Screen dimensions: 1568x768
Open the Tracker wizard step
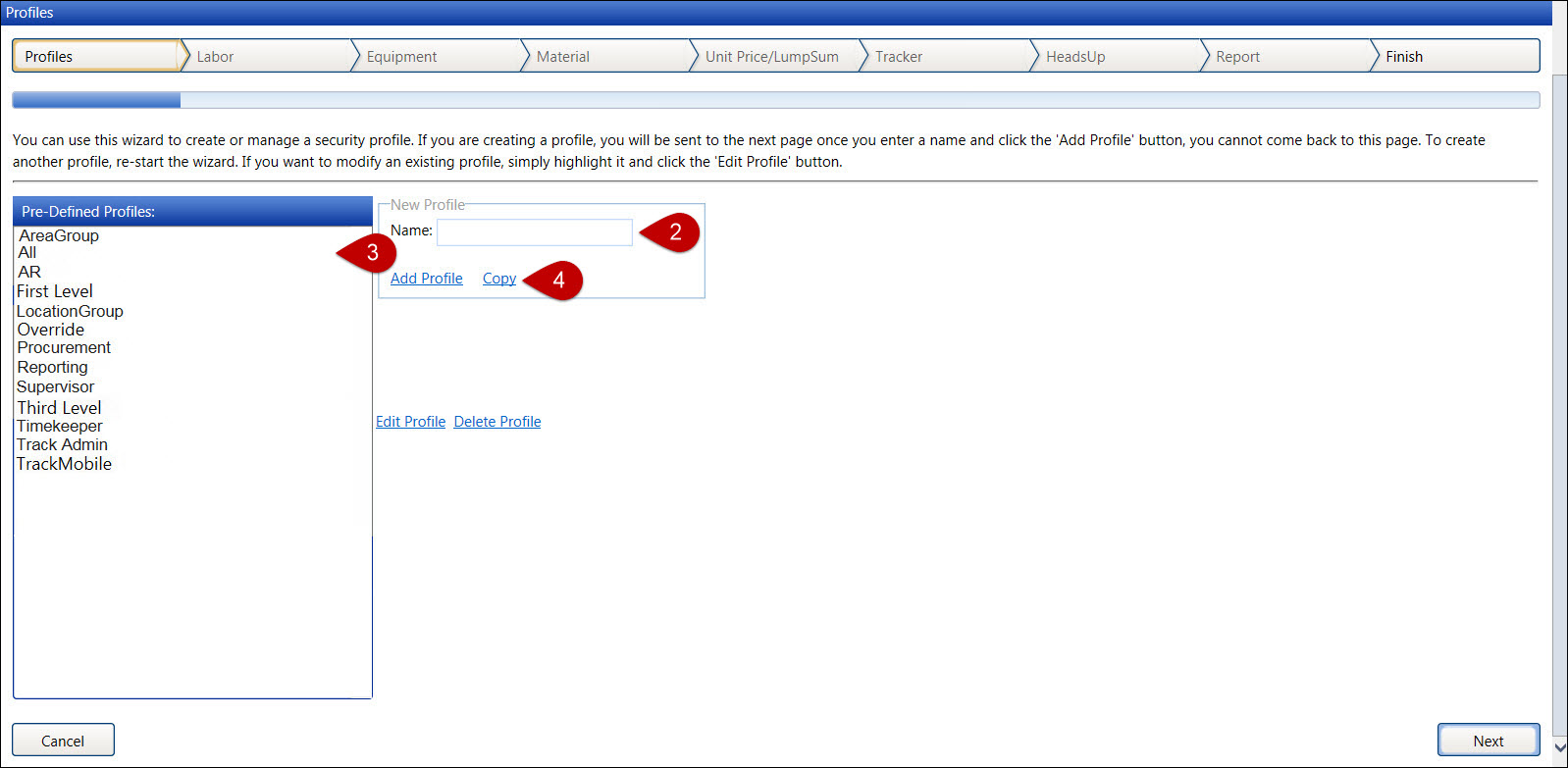point(898,57)
